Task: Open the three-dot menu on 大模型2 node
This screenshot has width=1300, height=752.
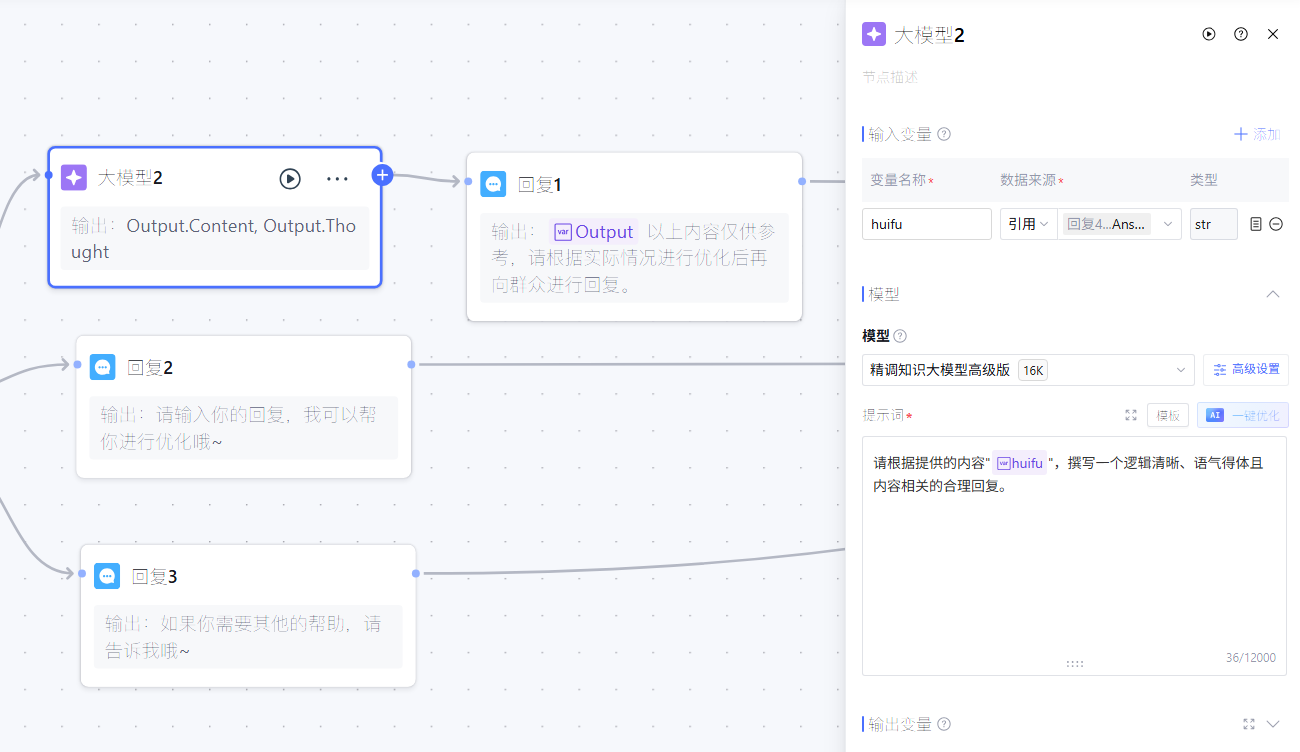Action: [337, 179]
